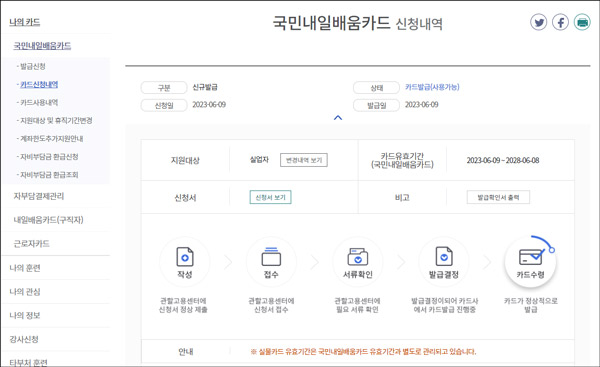600x367 pixels.
Task: Click 비고 table label
Action: (402, 197)
